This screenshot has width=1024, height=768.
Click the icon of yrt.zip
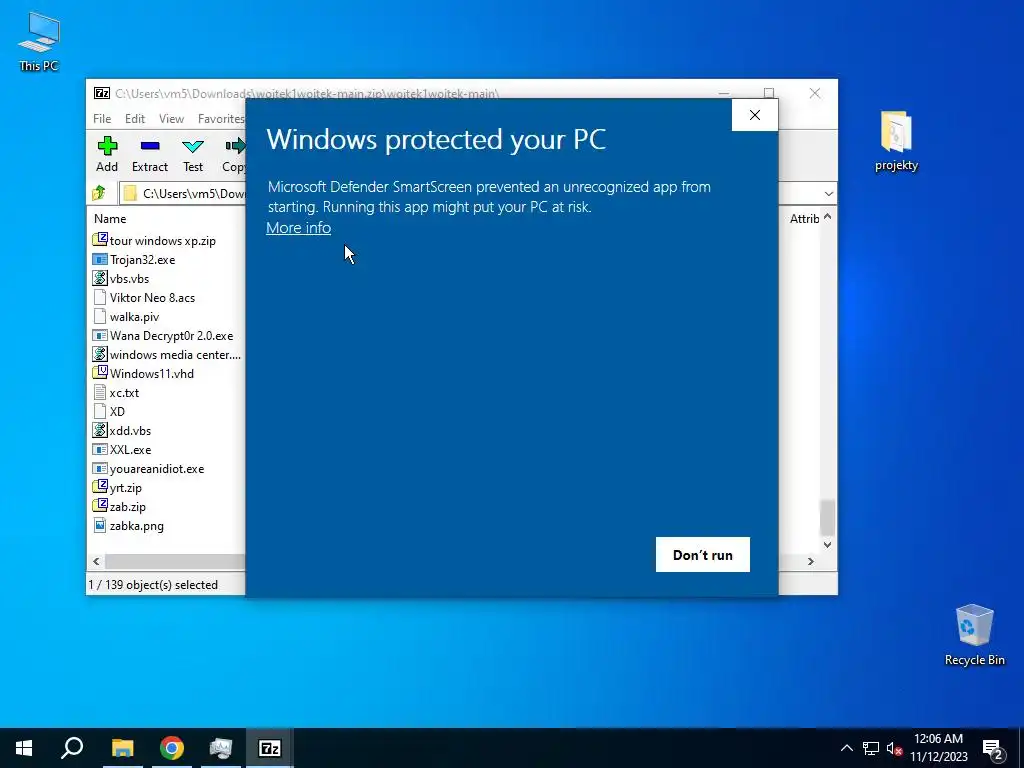(x=100, y=487)
